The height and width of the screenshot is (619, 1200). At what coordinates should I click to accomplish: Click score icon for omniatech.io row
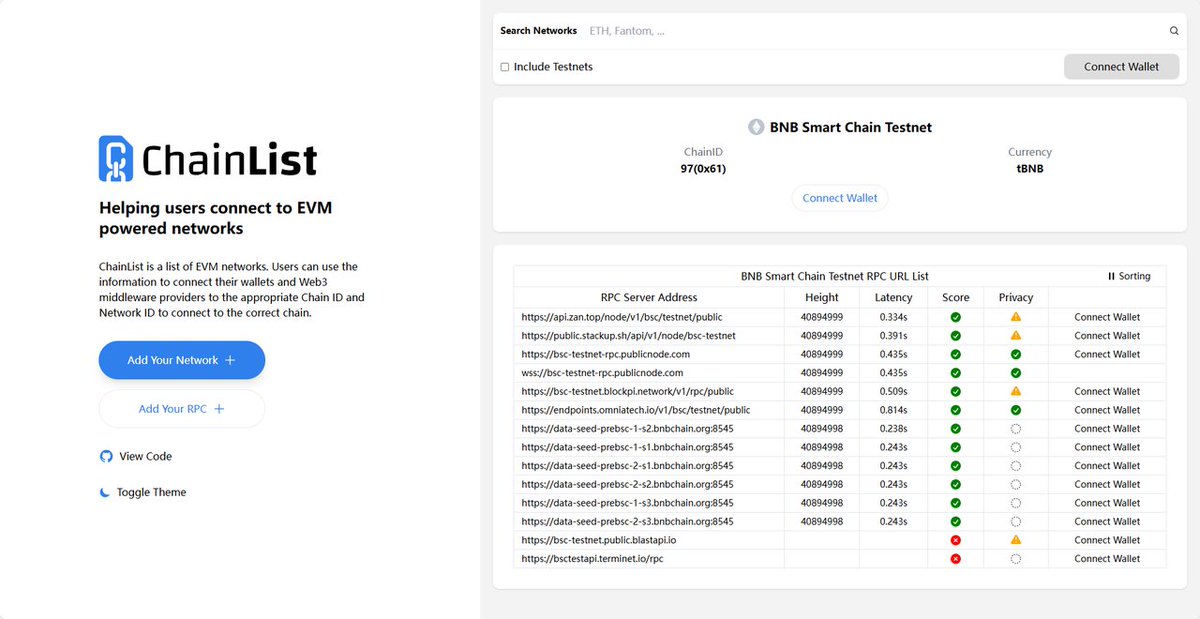tap(955, 410)
